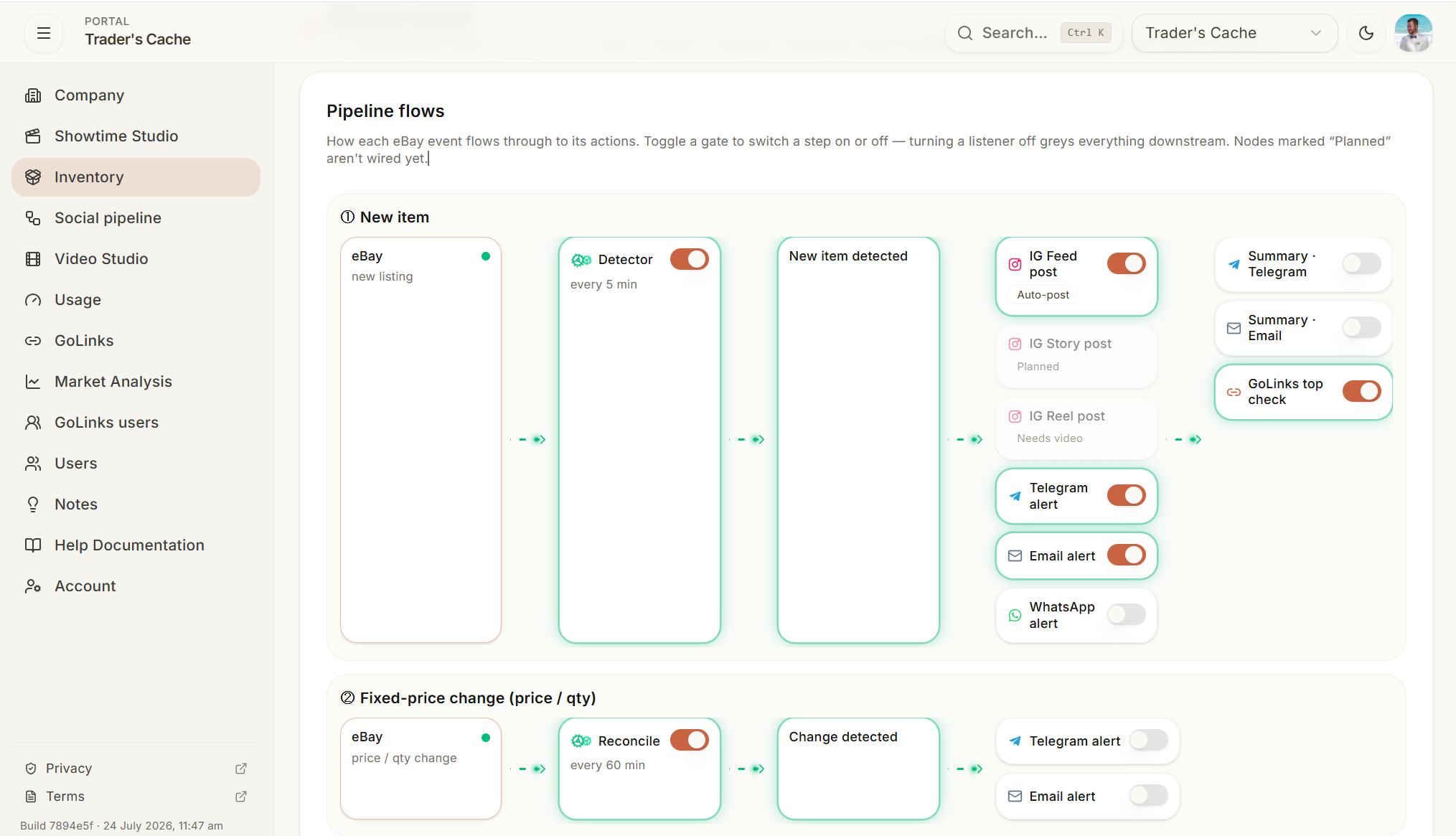Toggle the Detector gate off
Viewport: 1456px width, 836px height.
[690, 259]
